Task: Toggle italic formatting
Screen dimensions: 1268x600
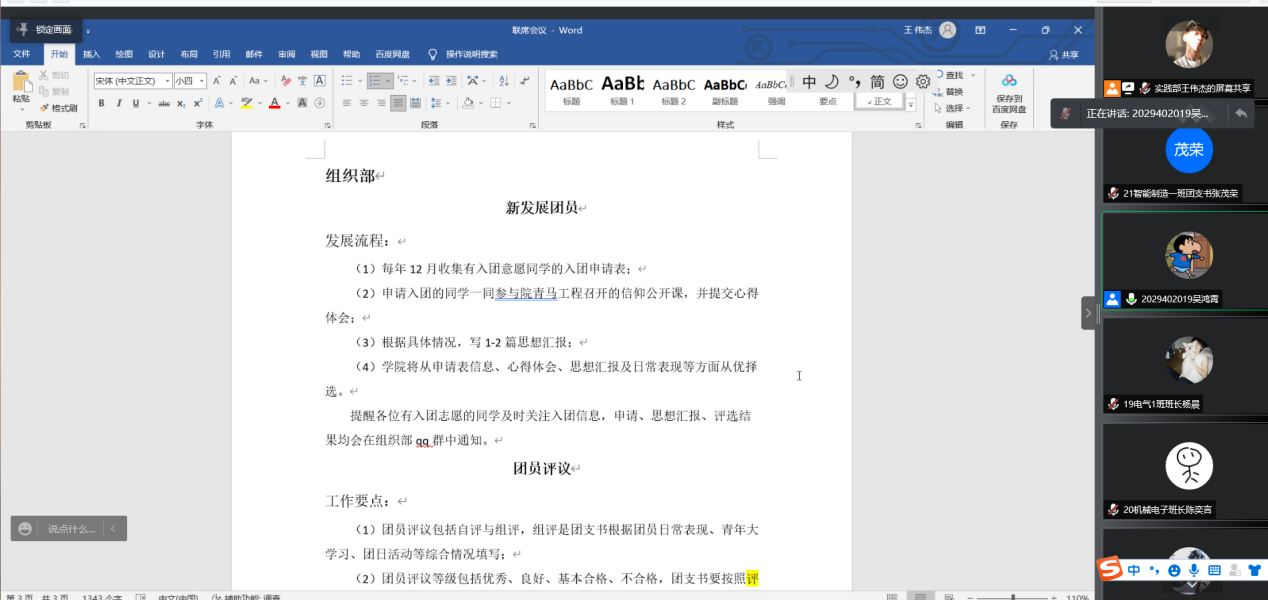Action: click(118, 103)
